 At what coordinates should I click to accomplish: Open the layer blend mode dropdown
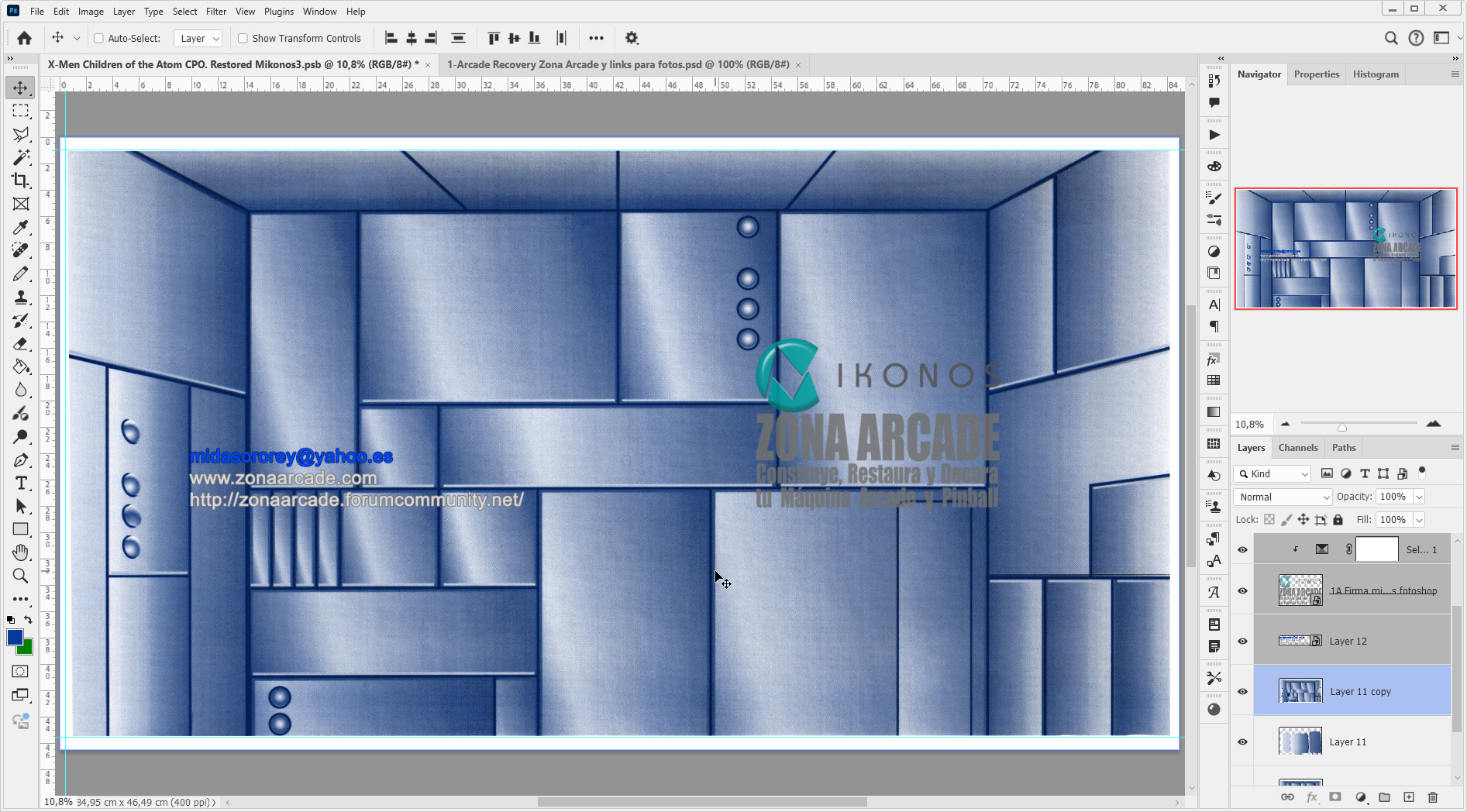[x=1283, y=497]
